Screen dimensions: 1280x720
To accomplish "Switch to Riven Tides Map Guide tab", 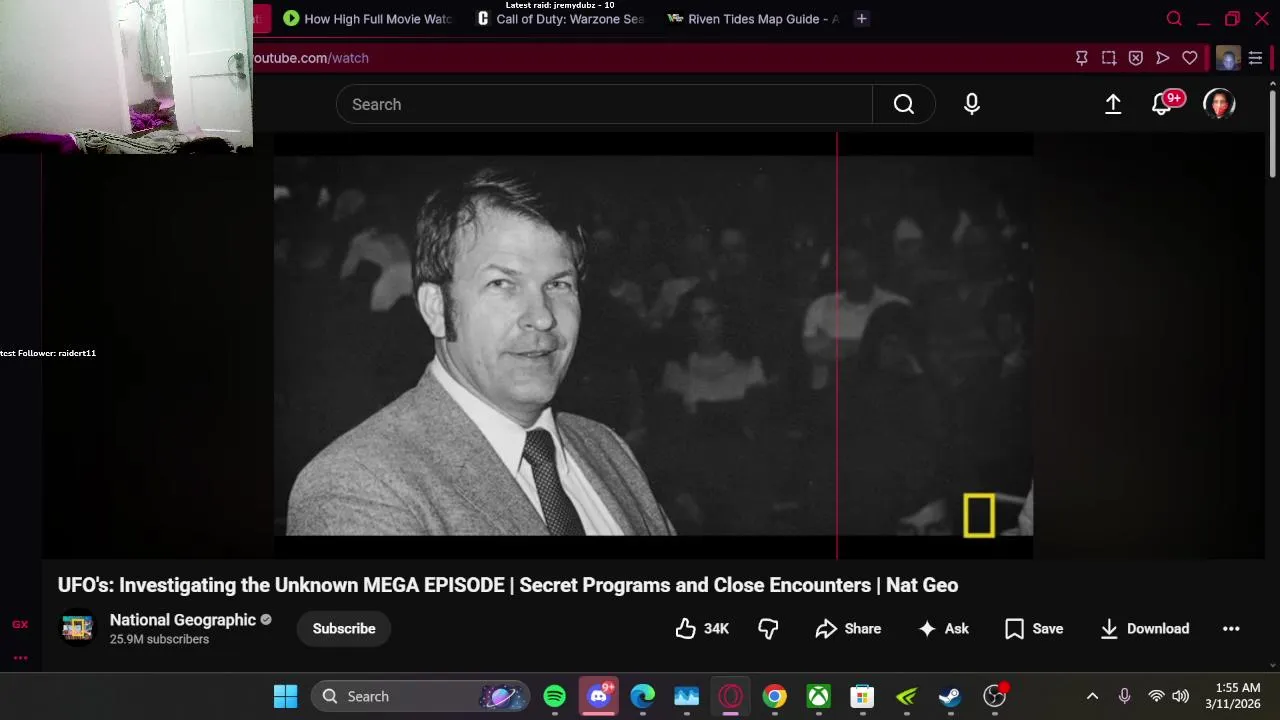I will coord(753,19).
